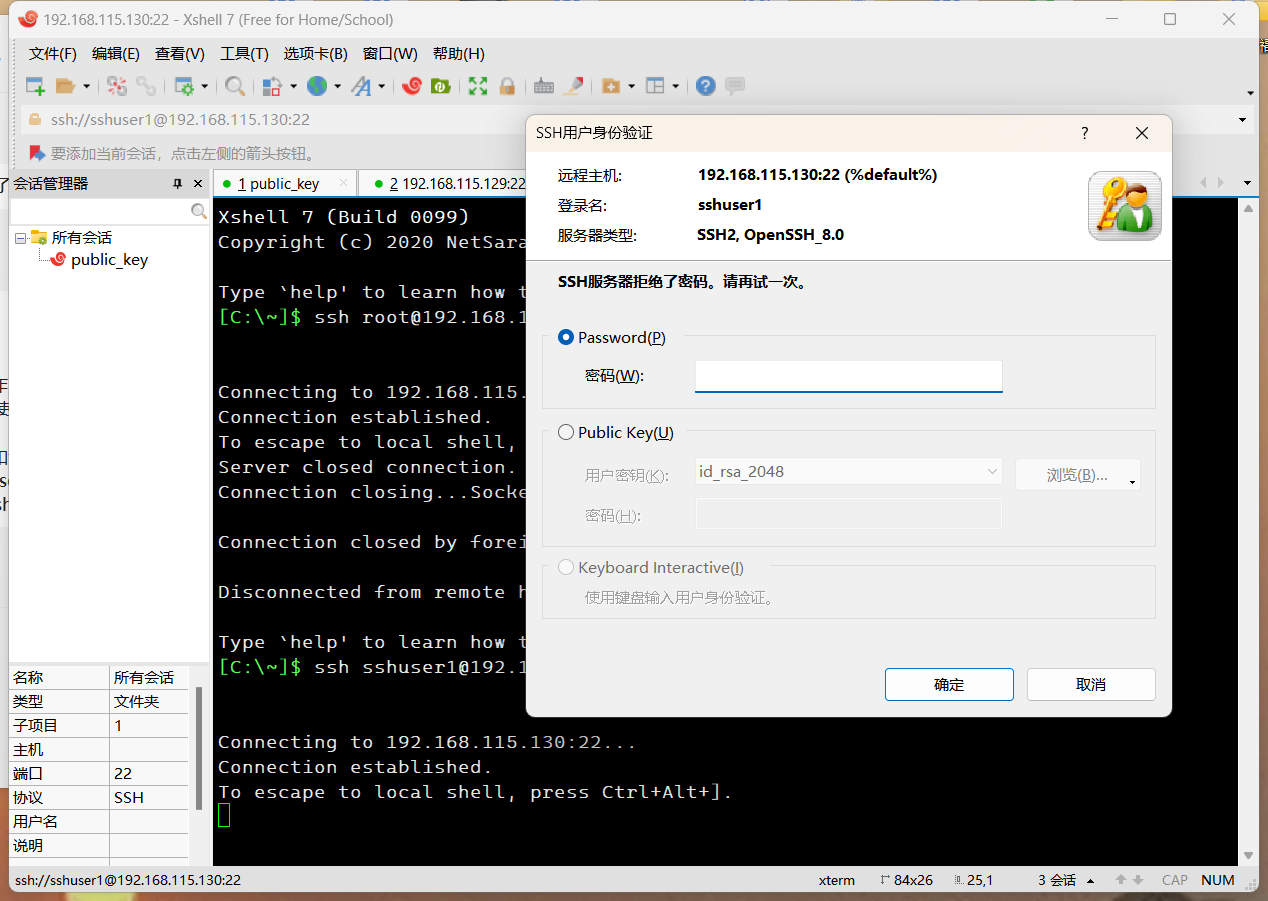
Task: Click the Disconnect toolbar icon
Action: [x=117, y=86]
